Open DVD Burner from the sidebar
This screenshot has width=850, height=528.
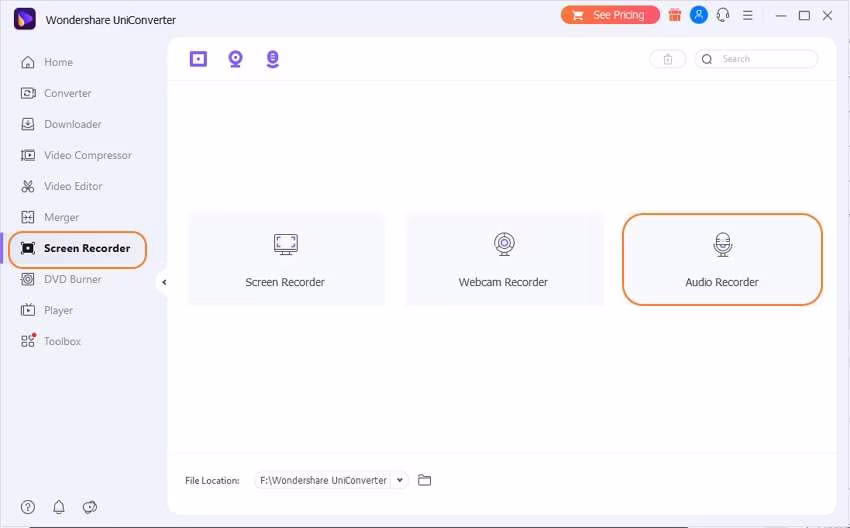61,279
